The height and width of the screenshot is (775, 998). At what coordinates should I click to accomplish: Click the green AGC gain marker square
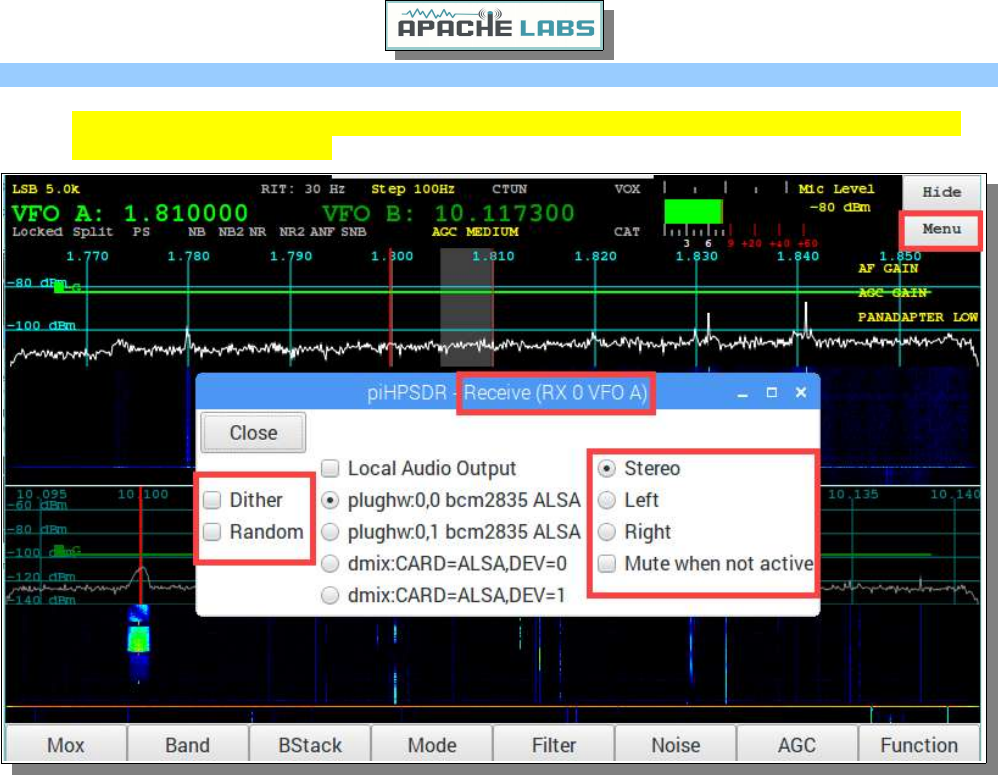point(59,288)
